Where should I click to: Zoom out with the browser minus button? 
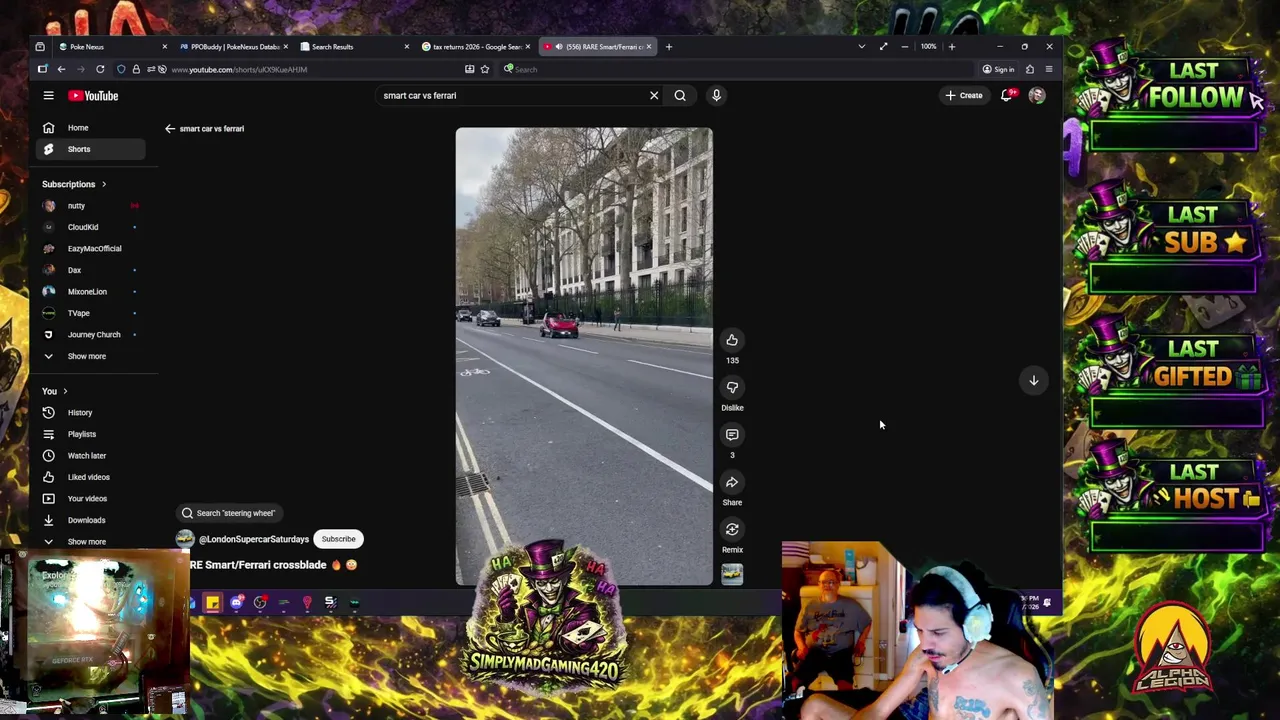905,46
